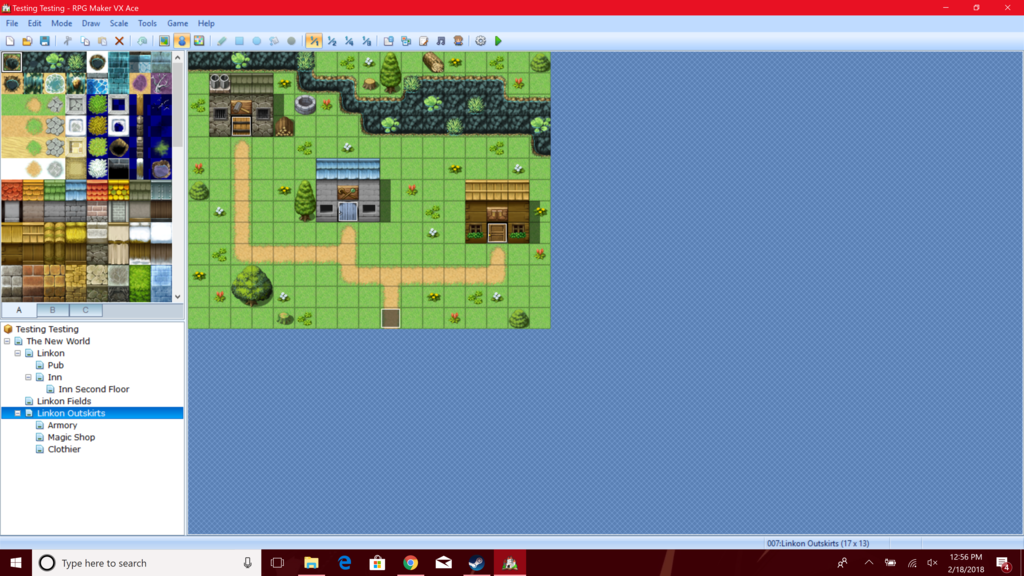
Task: Set map zoom scale to 1/2
Action: 332,41
